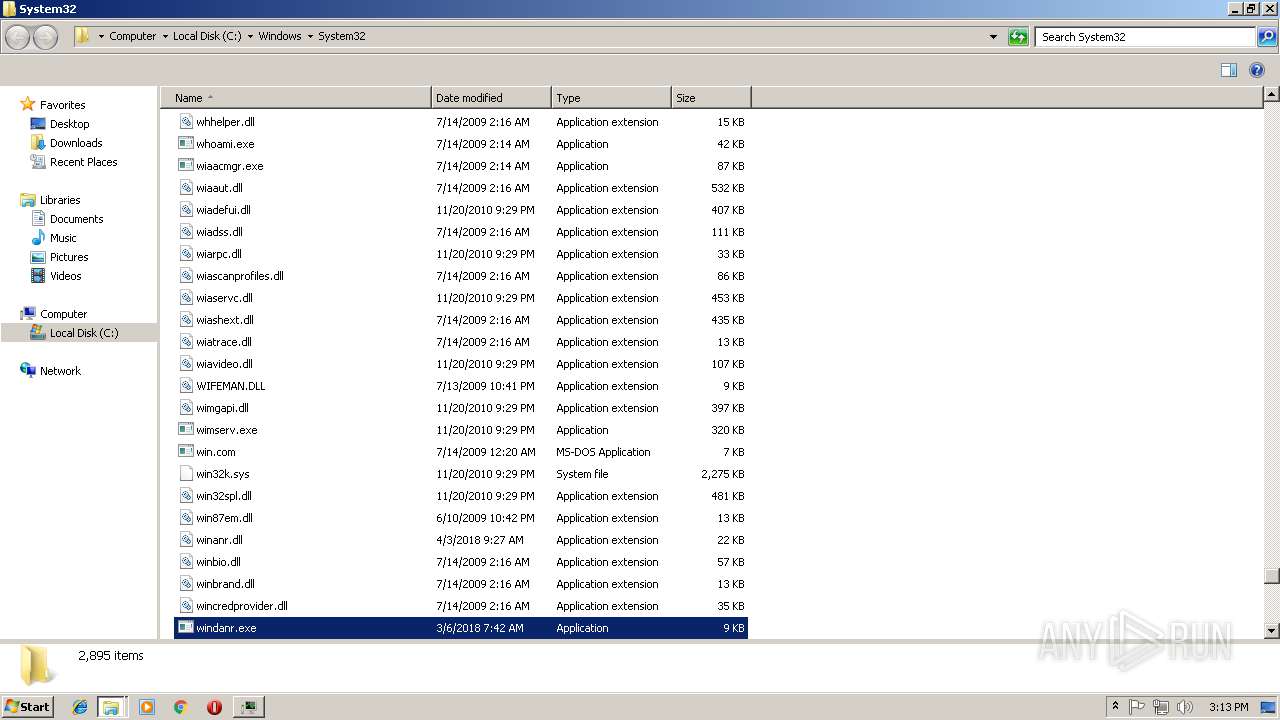Click the wimserv.exe file icon
The width and height of the screenshot is (1280, 720).
[x=186, y=430]
